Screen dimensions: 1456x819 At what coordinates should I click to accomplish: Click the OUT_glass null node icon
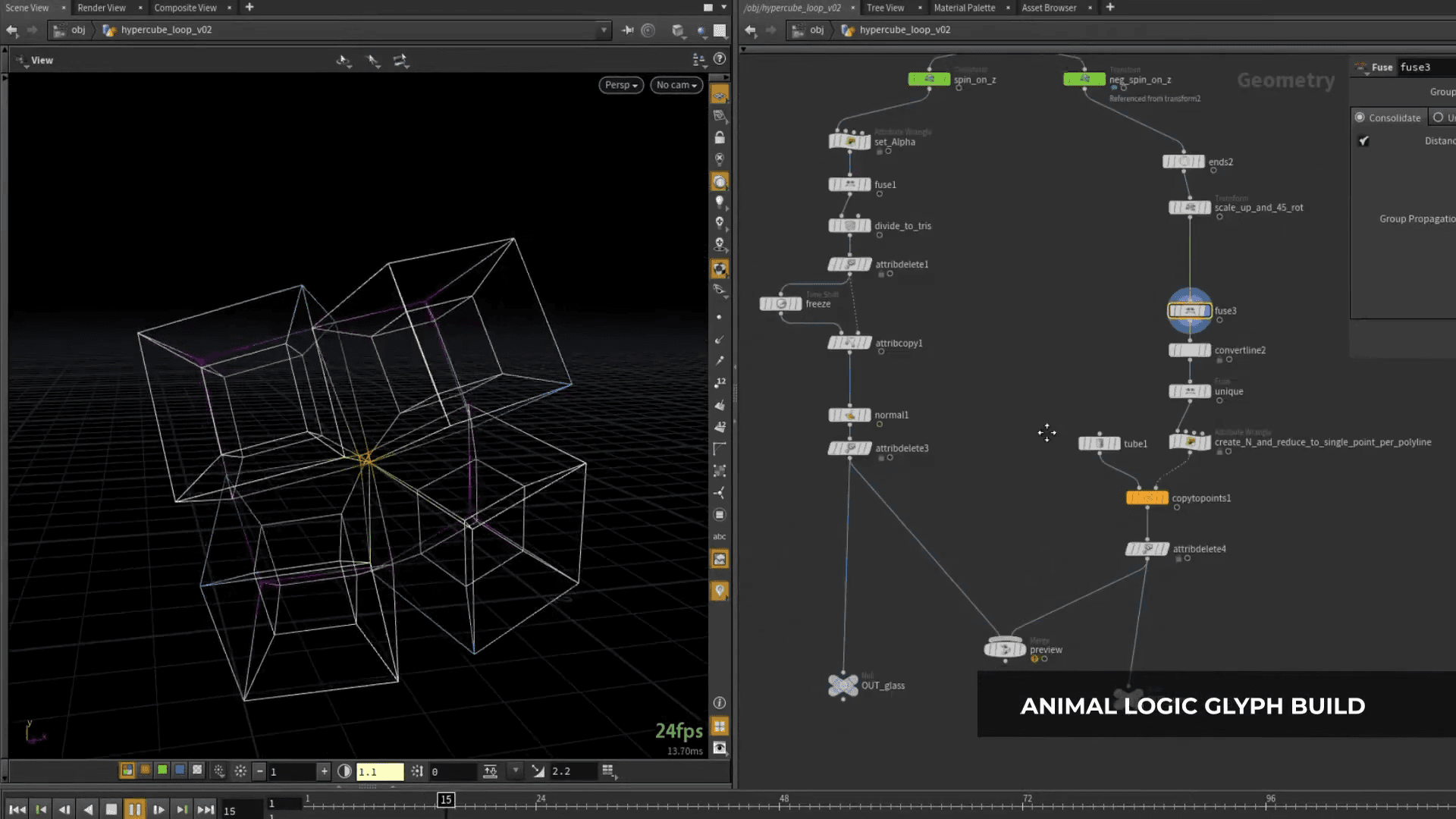(x=843, y=686)
